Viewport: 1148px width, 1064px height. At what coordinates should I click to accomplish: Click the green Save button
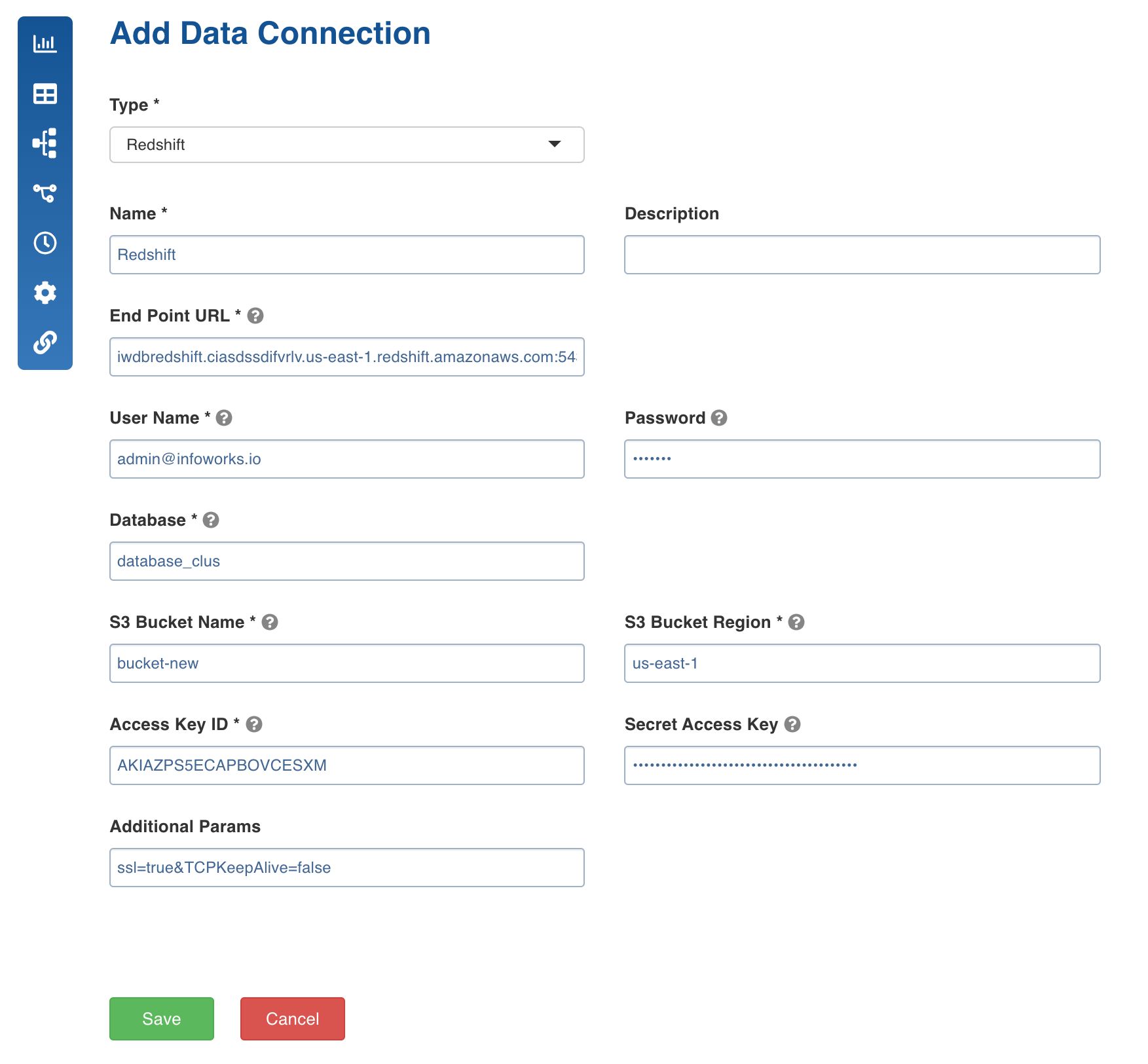coord(162,1019)
